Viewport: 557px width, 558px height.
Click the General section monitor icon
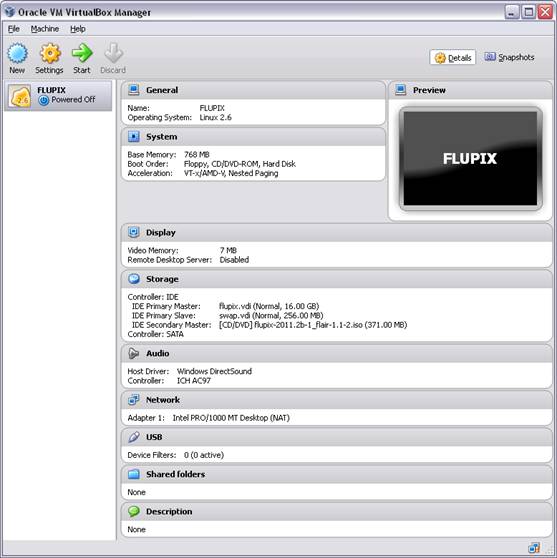(133, 90)
